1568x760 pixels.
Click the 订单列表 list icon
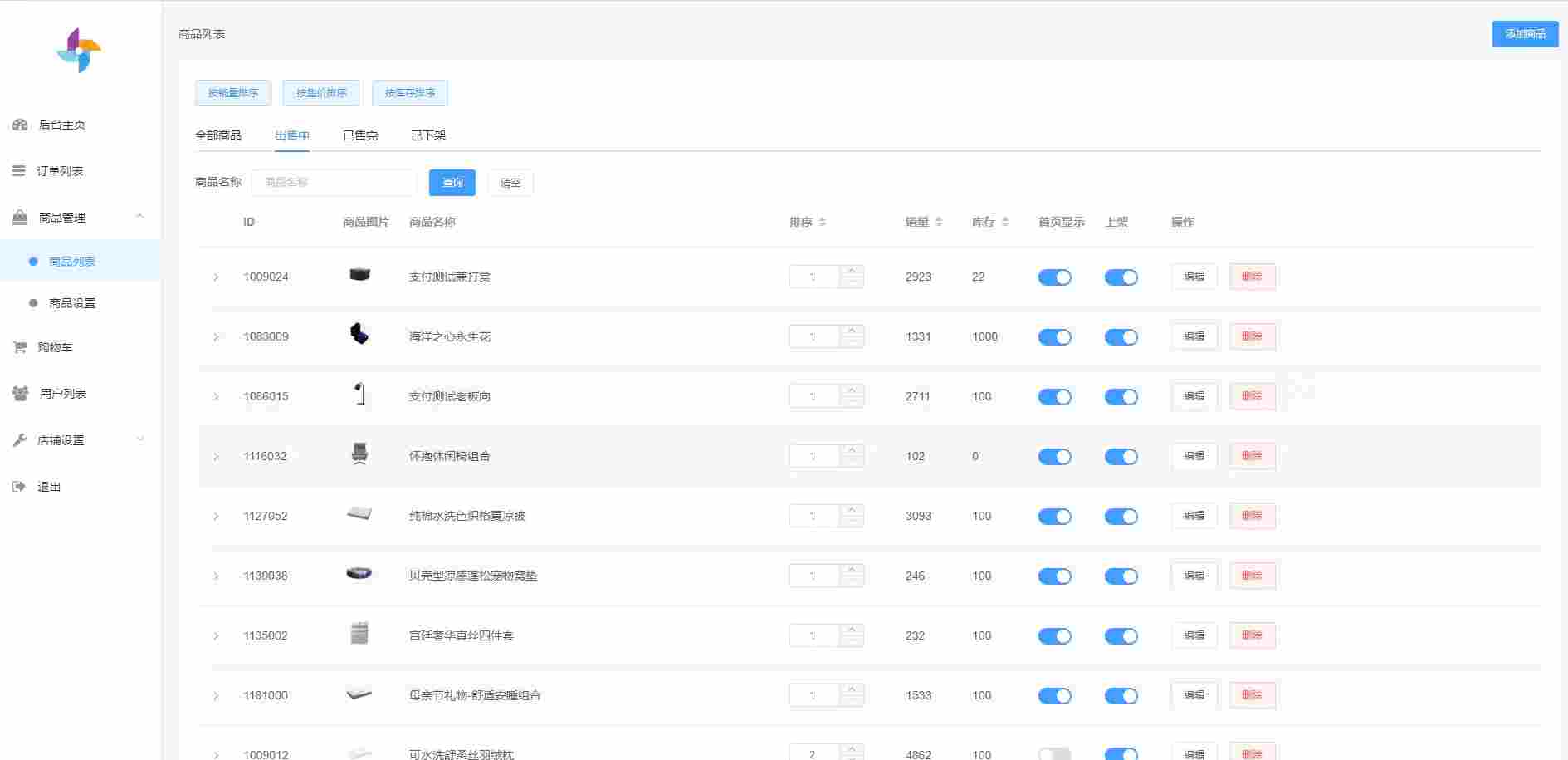[x=18, y=171]
